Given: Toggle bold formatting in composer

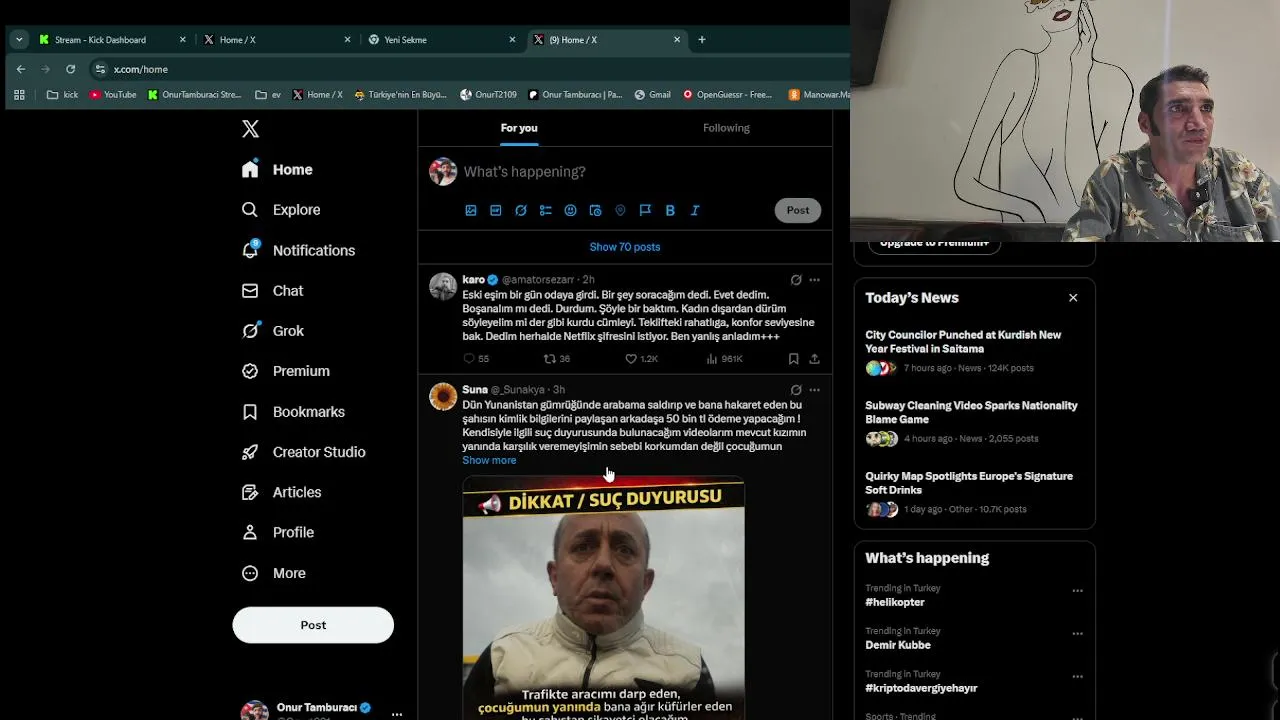Looking at the screenshot, I should [x=670, y=210].
